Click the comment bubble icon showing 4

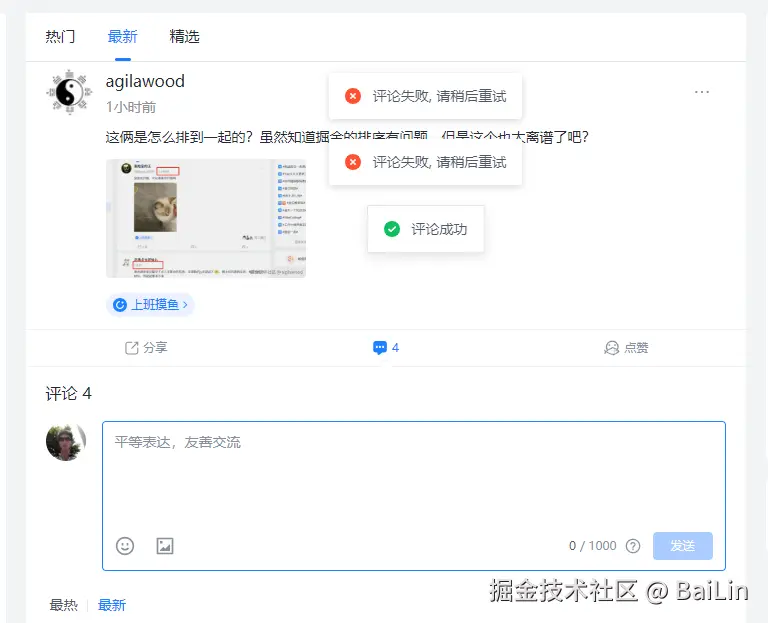tap(386, 348)
